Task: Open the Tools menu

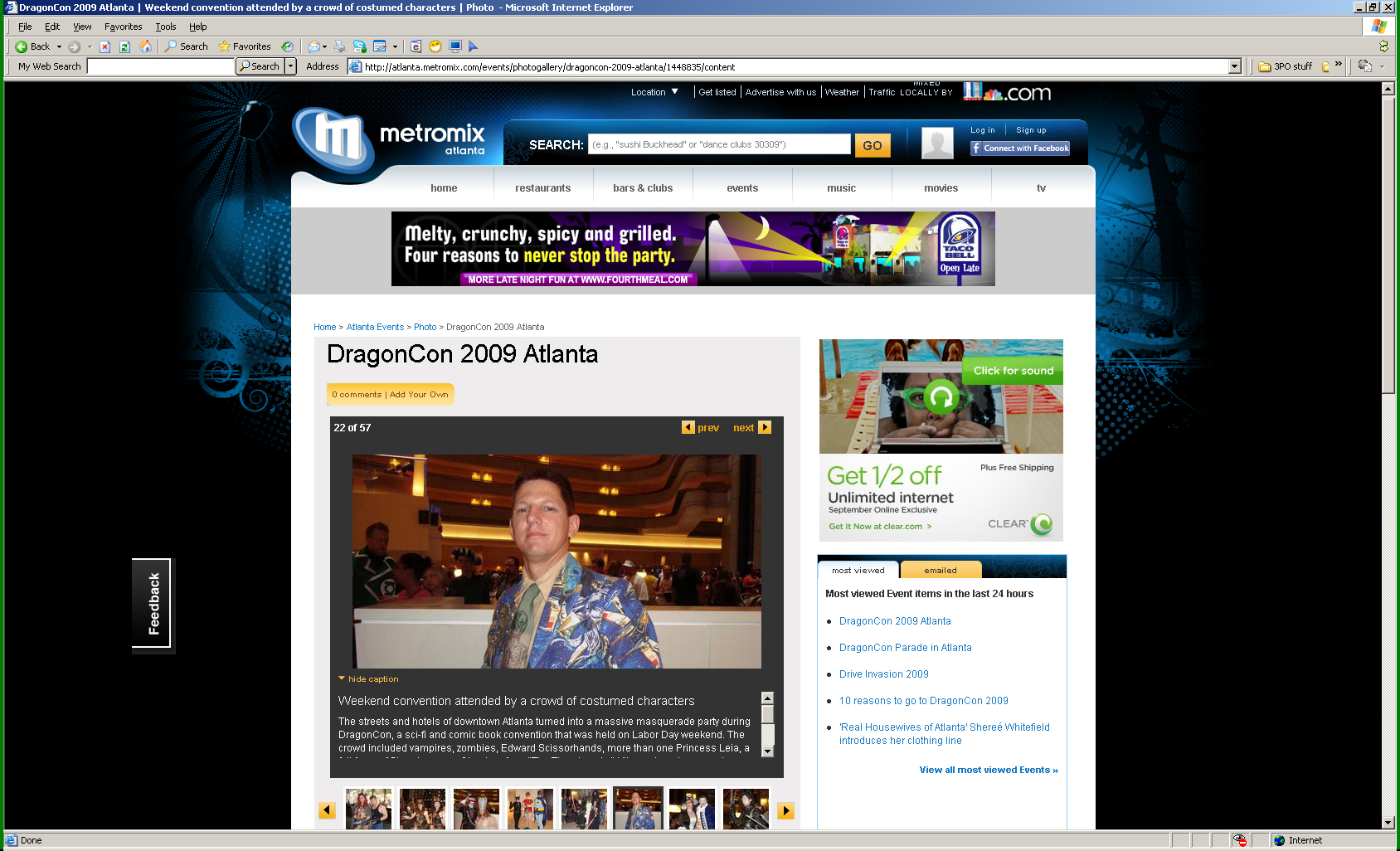Action: 166,27
